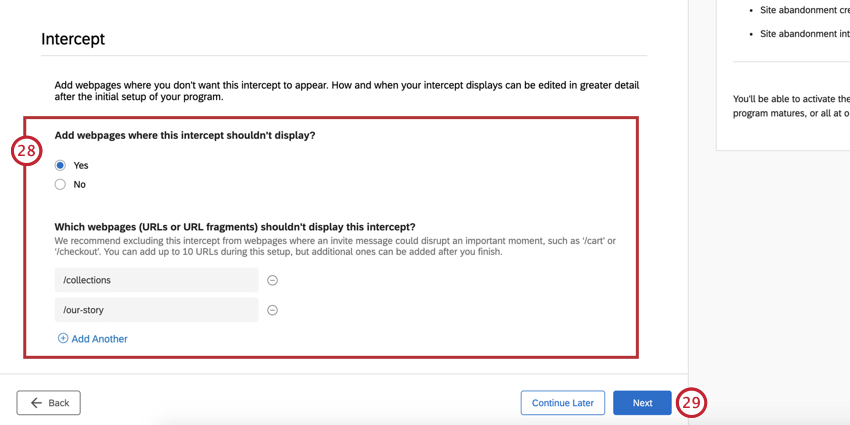Click the "Add webpages where this intercept shouldn't display?" heading

(185, 136)
